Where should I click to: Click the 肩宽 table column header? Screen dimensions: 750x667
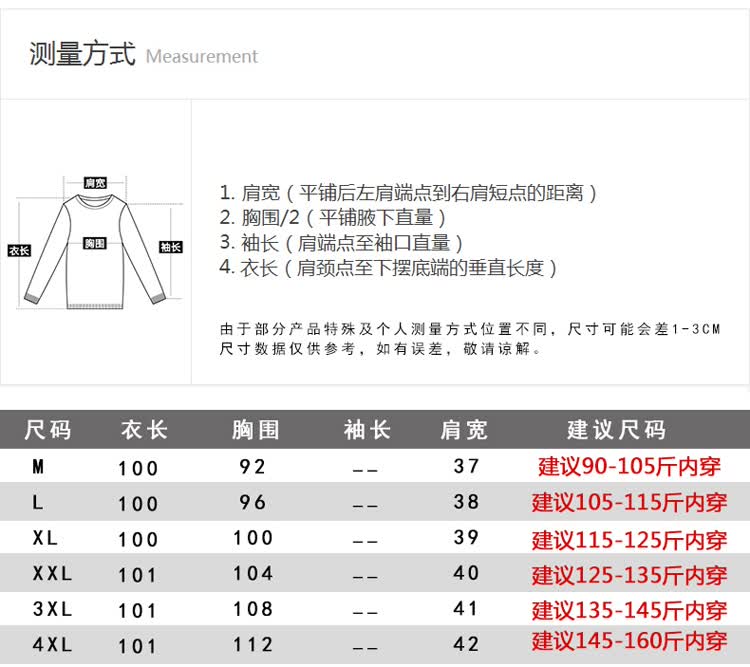point(465,430)
